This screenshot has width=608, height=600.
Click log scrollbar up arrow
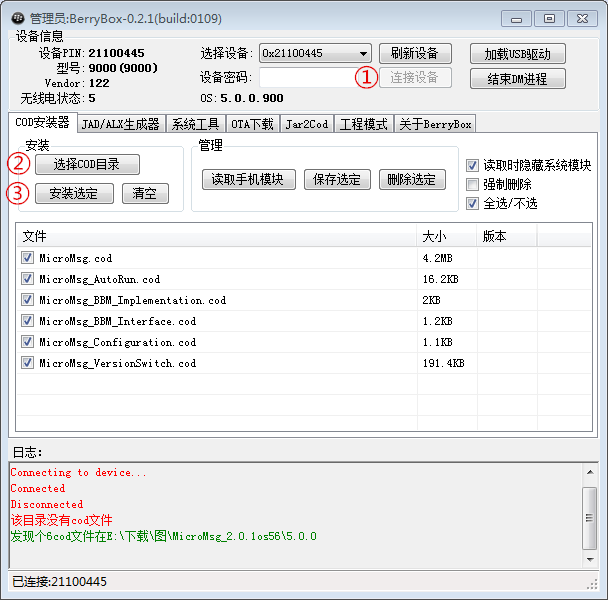[590, 472]
